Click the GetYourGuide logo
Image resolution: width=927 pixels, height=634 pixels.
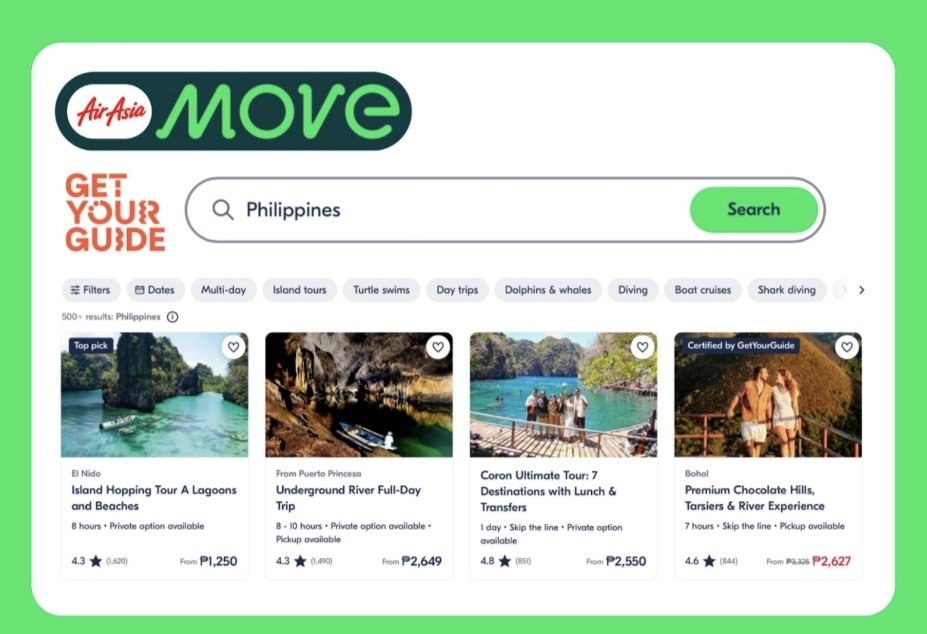tap(115, 213)
